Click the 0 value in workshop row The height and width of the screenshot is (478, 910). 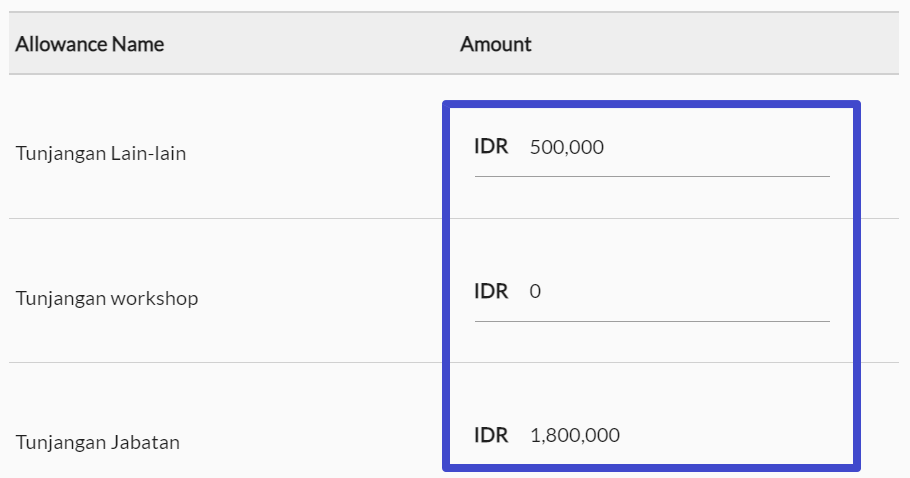[535, 291]
